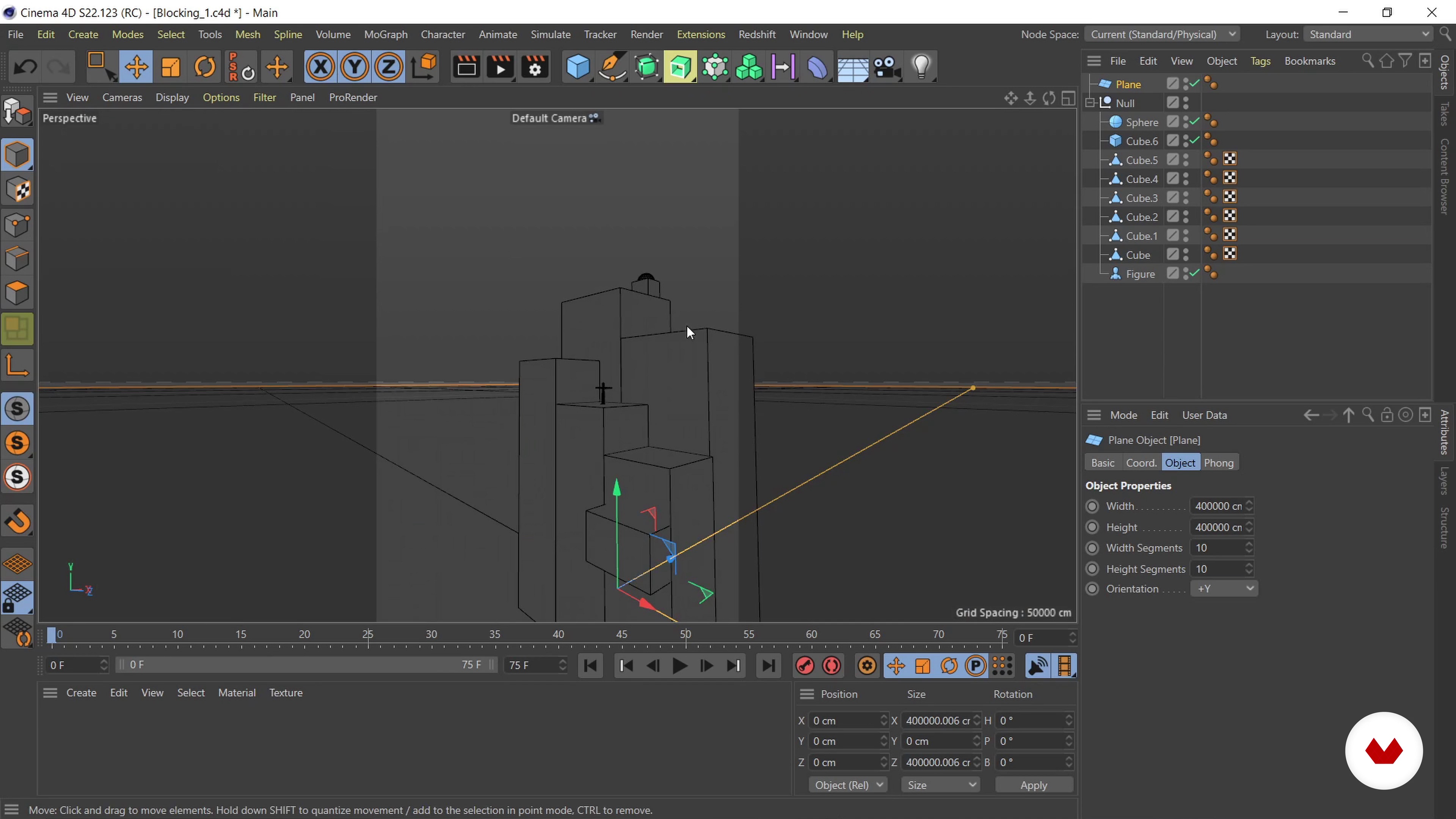Open the Orientation dropdown

click(x=1224, y=588)
